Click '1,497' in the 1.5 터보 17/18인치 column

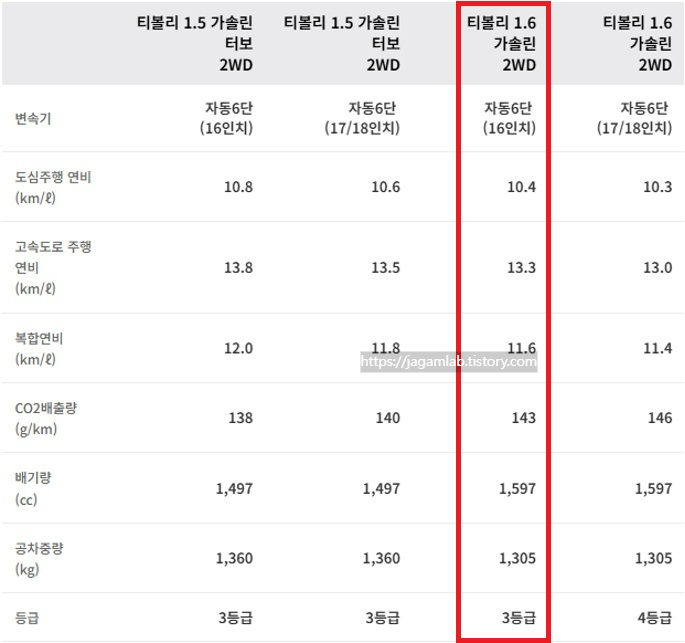[382, 488]
